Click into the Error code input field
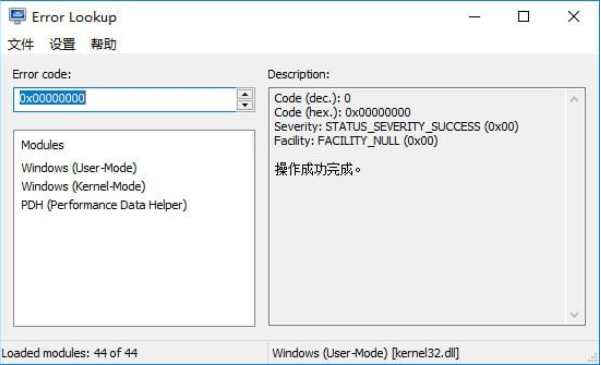 coord(125,100)
